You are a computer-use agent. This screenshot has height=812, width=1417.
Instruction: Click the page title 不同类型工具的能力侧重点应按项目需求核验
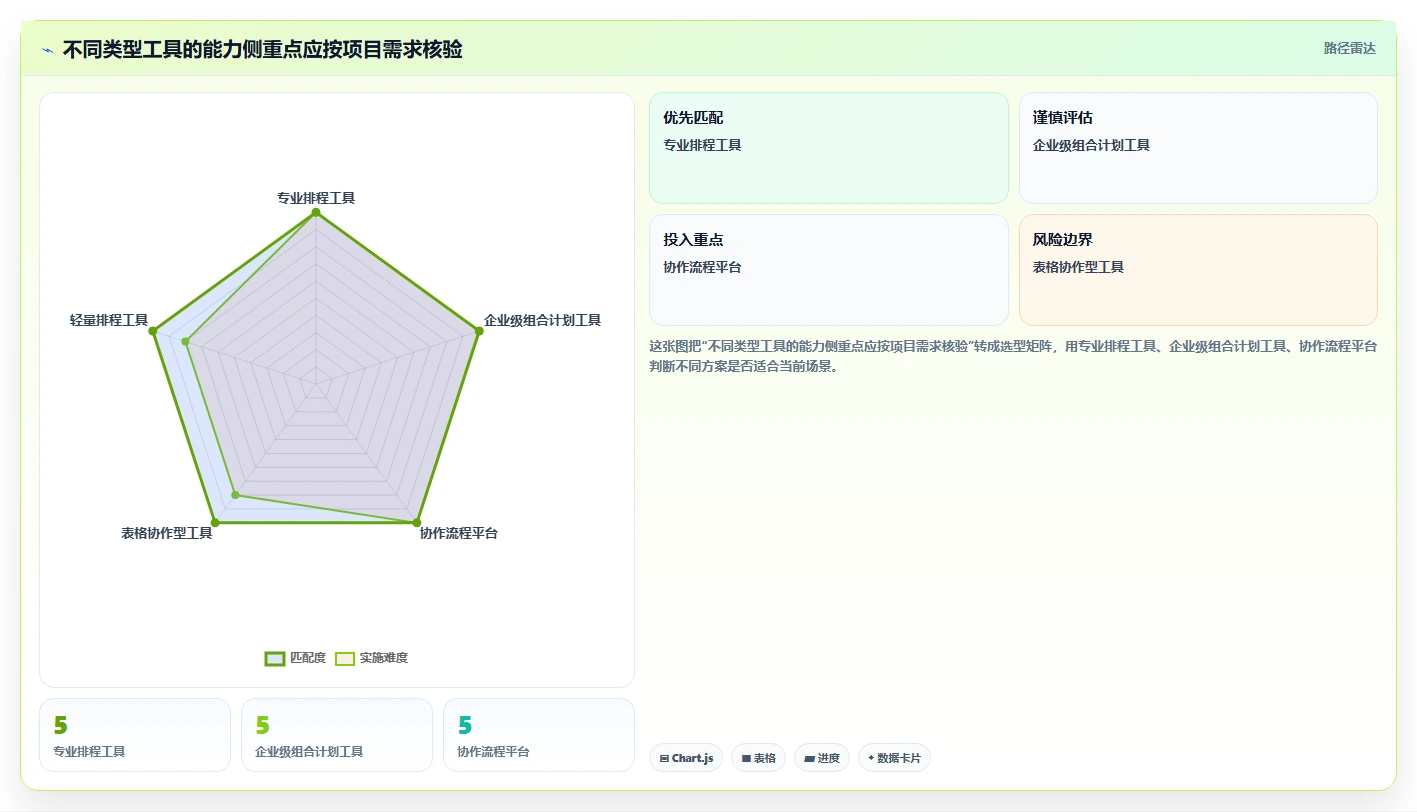point(262,50)
